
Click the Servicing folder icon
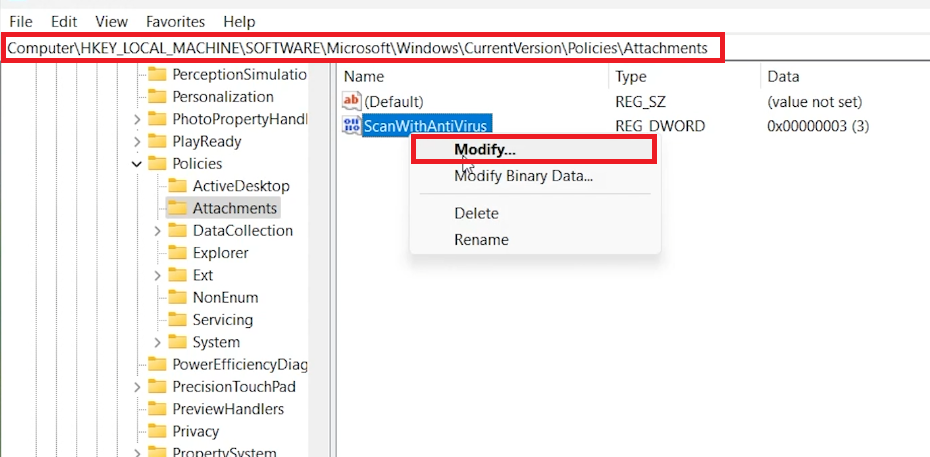177,320
